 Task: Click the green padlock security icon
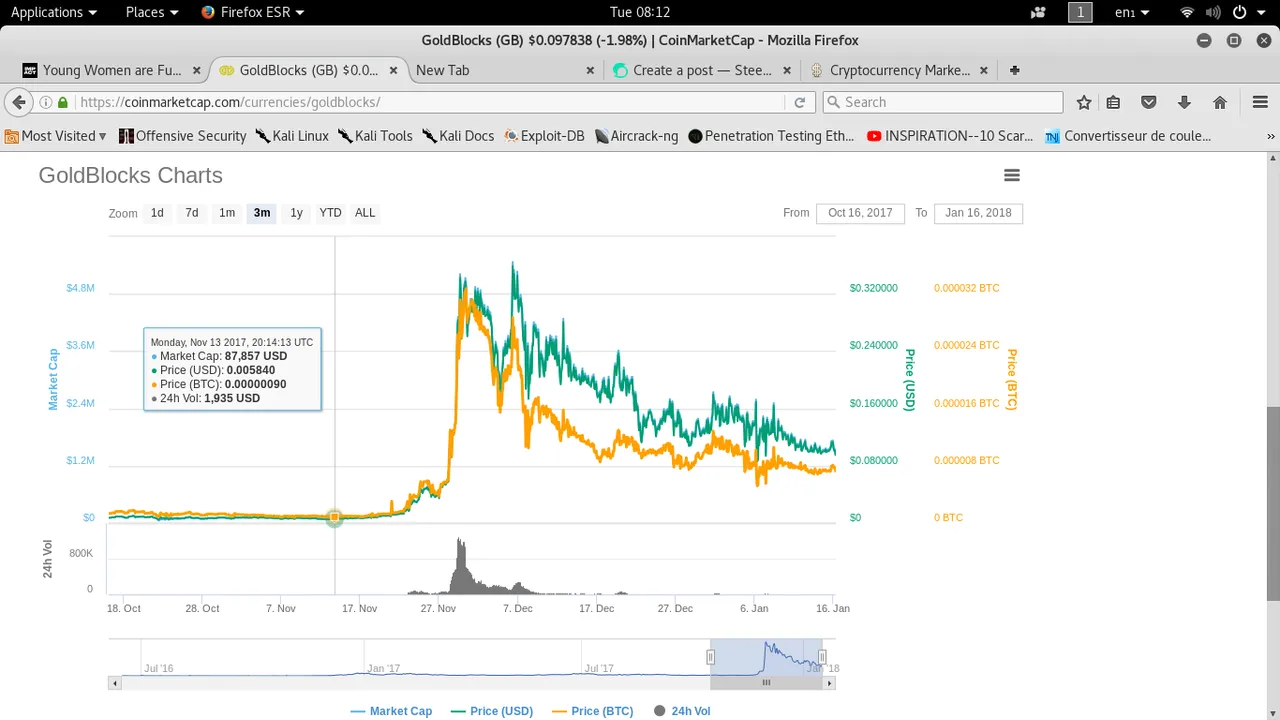(63, 102)
